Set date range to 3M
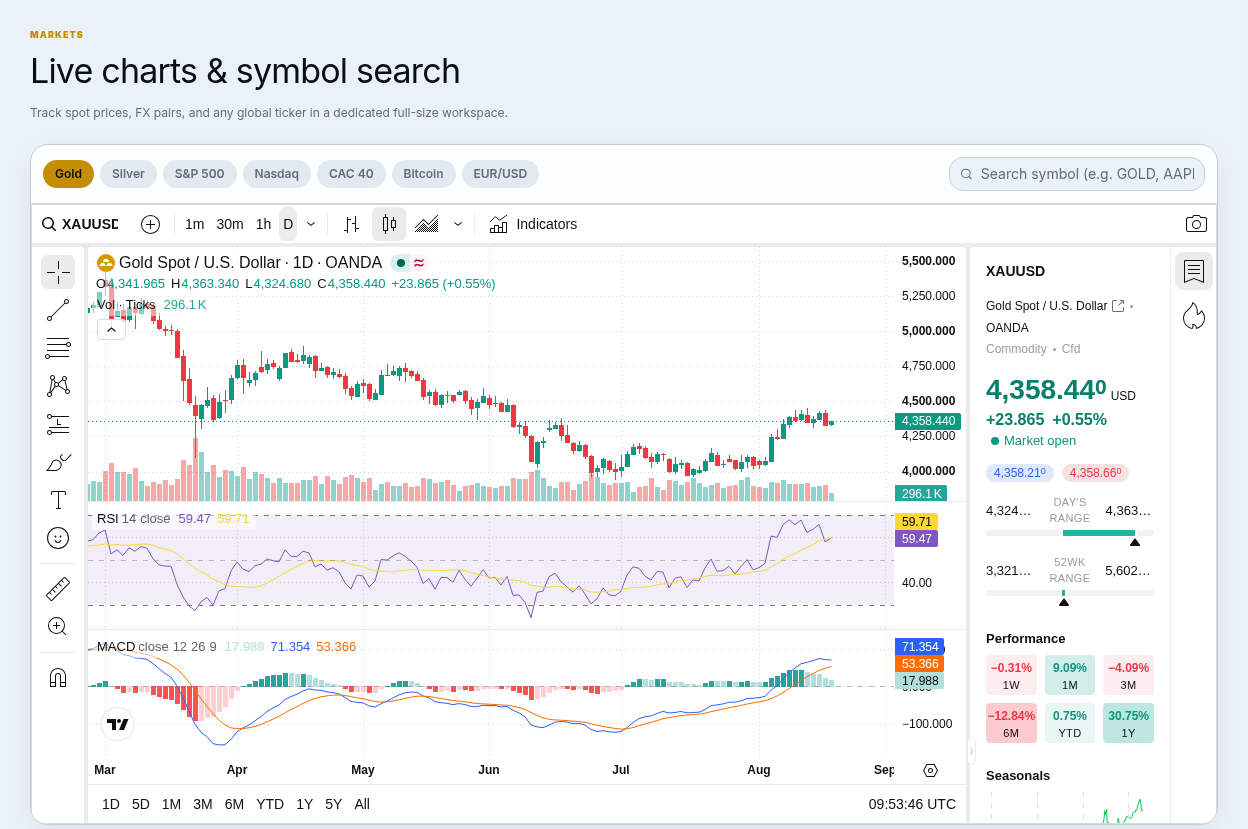Image resolution: width=1248 pixels, height=829 pixels. click(203, 804)
